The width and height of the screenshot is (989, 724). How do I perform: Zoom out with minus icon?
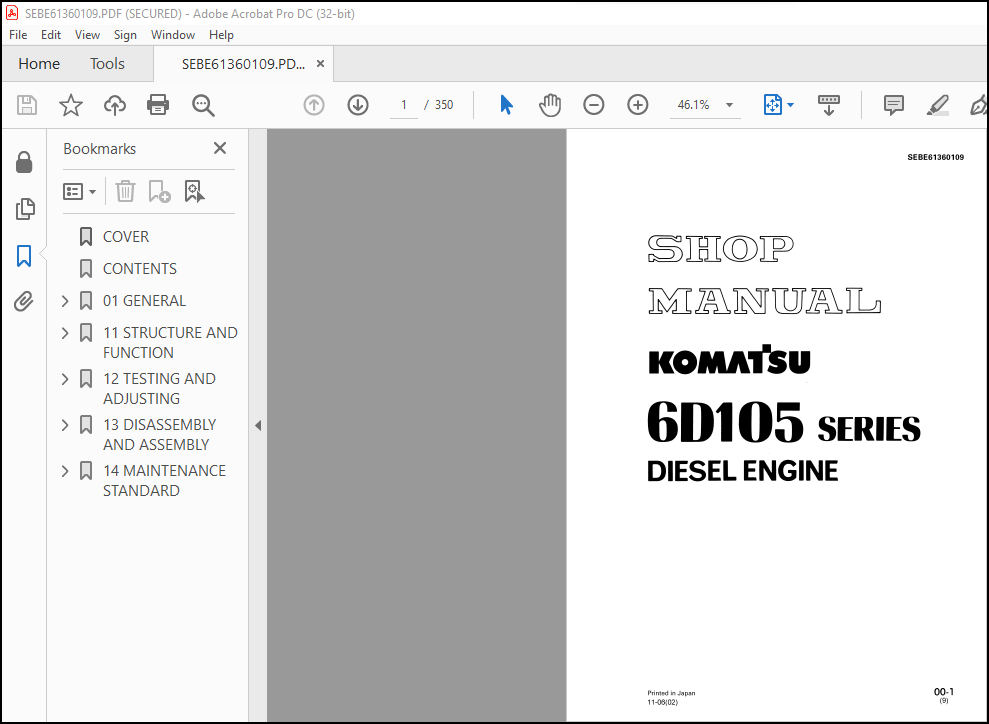(594, 105)
